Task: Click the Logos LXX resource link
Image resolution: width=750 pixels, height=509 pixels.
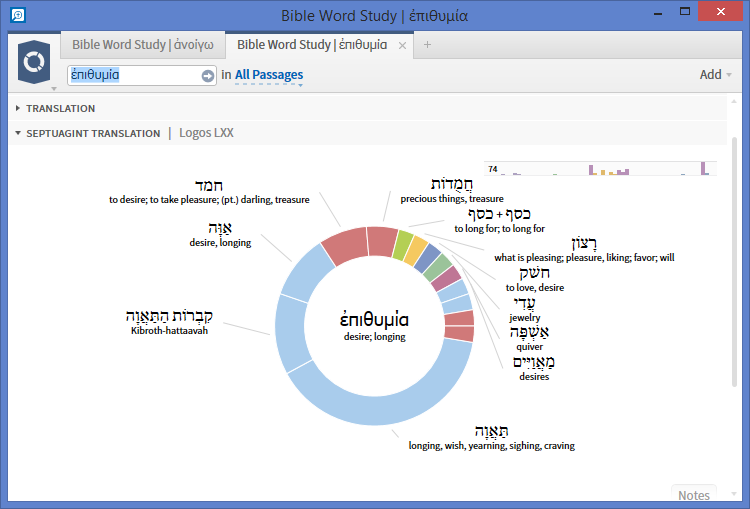Action: (x=206, y=133)
